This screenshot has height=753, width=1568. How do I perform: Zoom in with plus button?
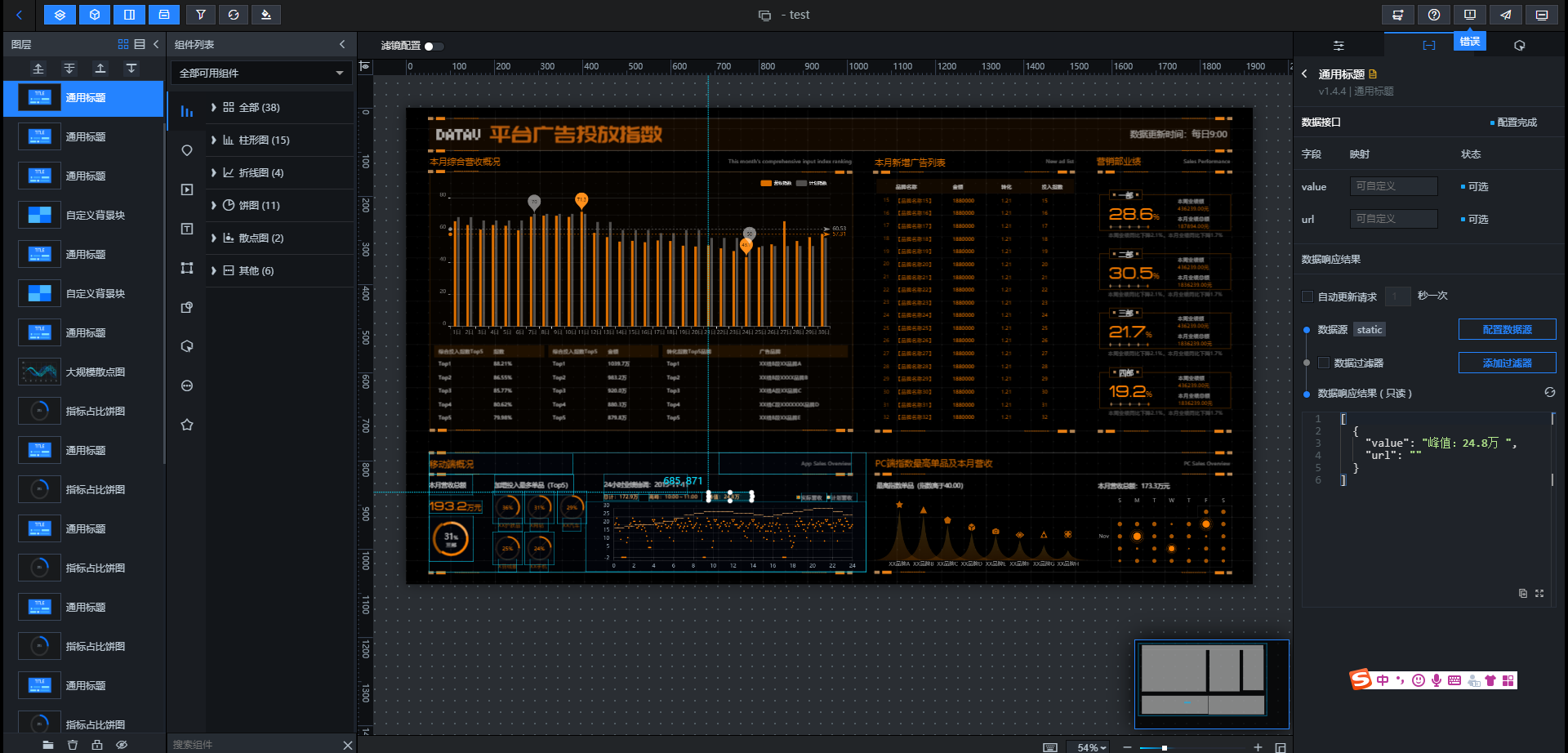pyautogui.click(x=1258, y=747)
